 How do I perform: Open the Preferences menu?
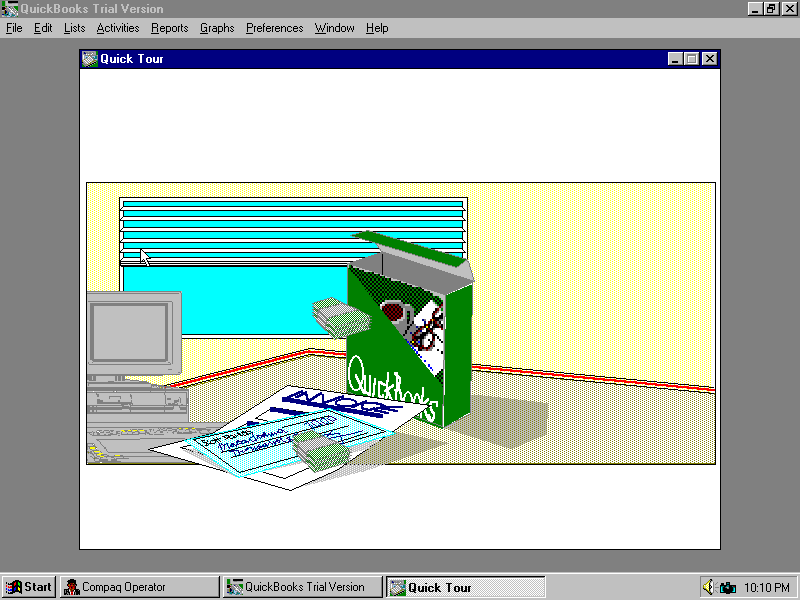274,28
